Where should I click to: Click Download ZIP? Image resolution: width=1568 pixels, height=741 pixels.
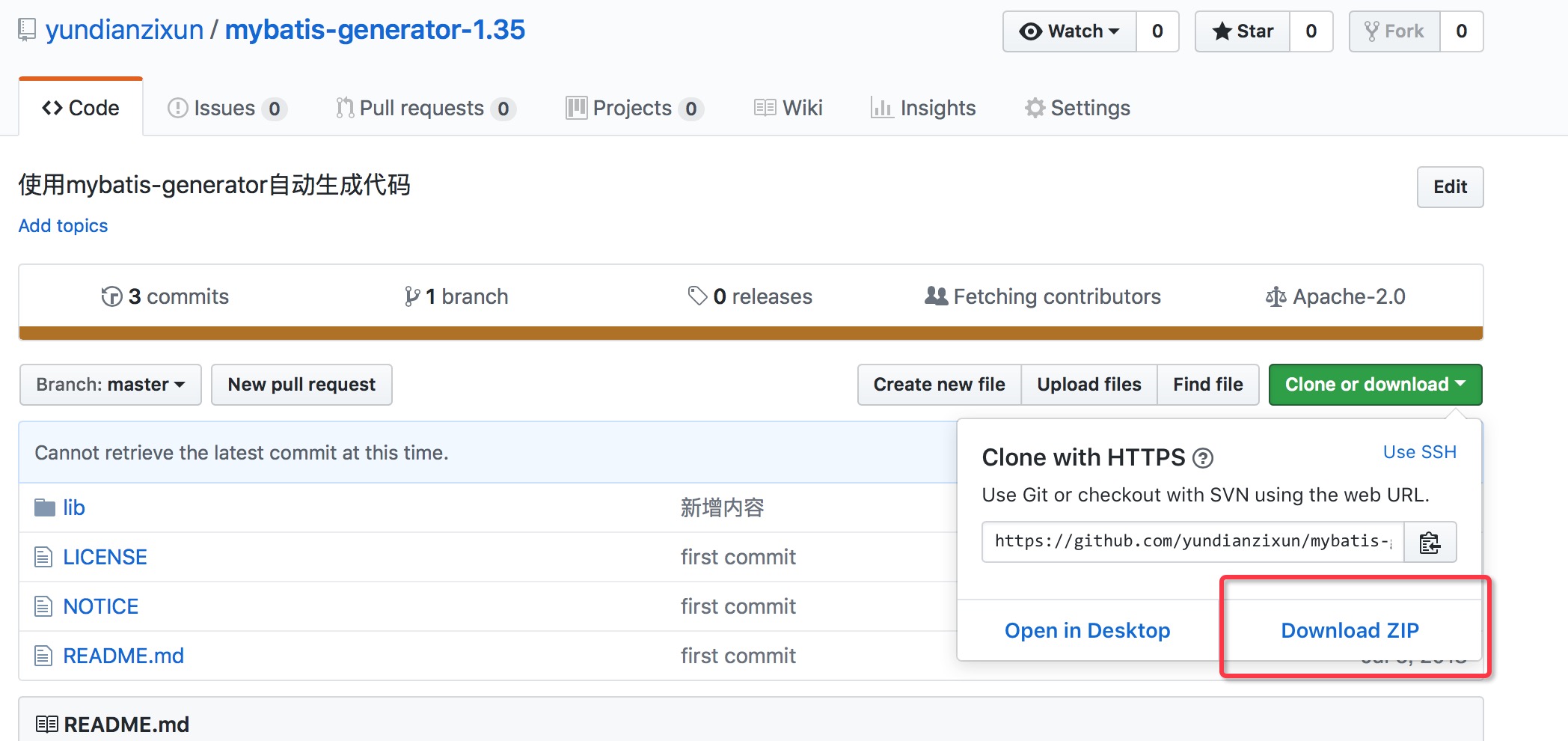tap(1350, 630)
